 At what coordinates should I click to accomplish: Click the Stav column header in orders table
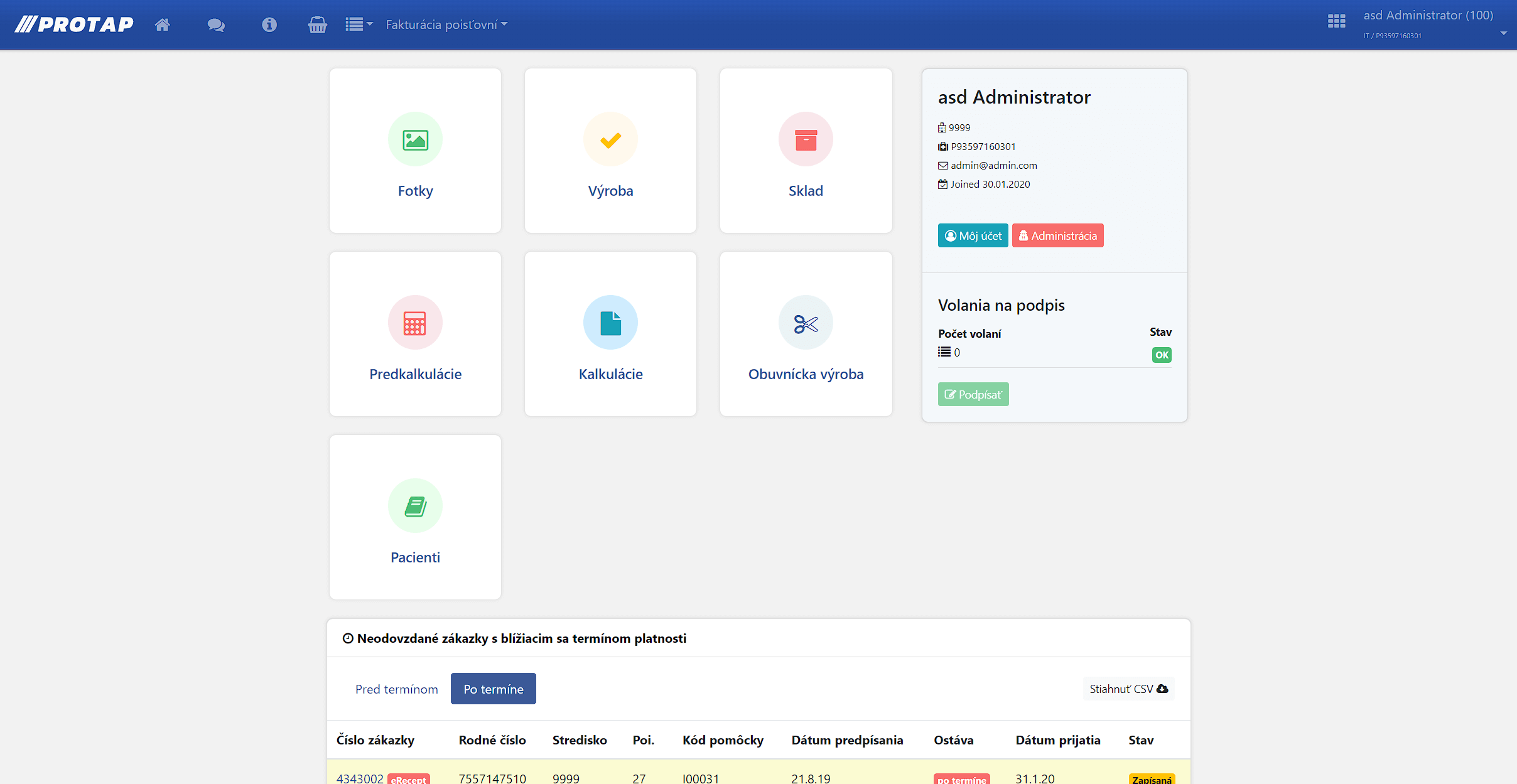(1141, 740)
